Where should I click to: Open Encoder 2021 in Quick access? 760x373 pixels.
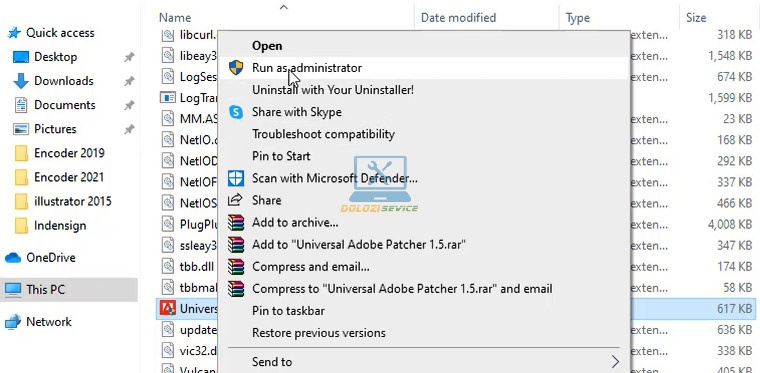coord(69,177)
